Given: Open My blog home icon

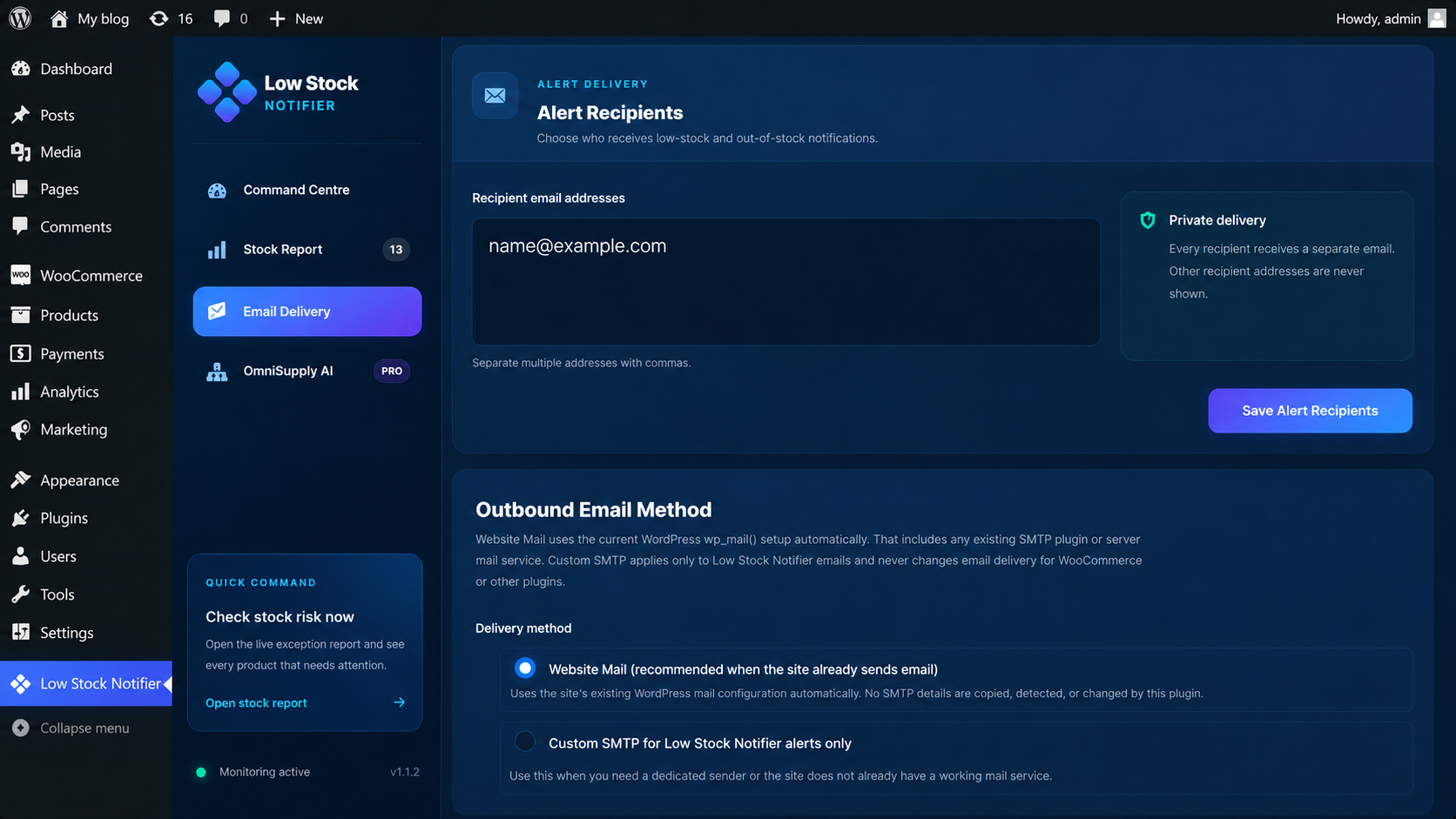Looking at the screenshot, I should 59,18.
